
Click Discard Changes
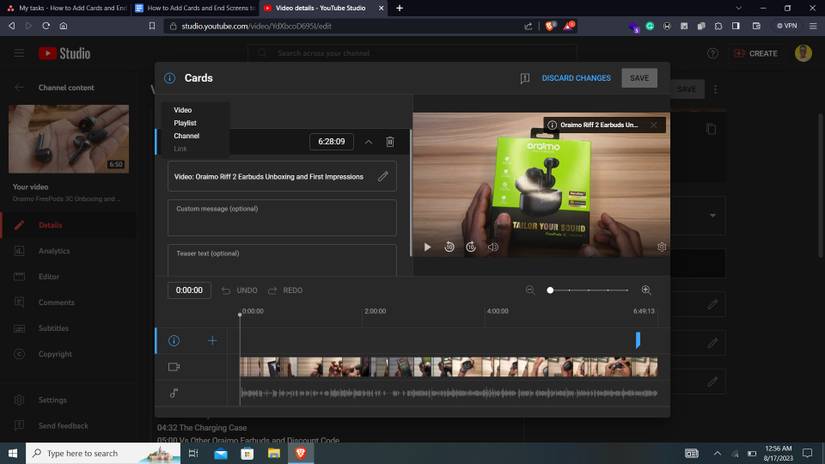(x=576, y=78)
